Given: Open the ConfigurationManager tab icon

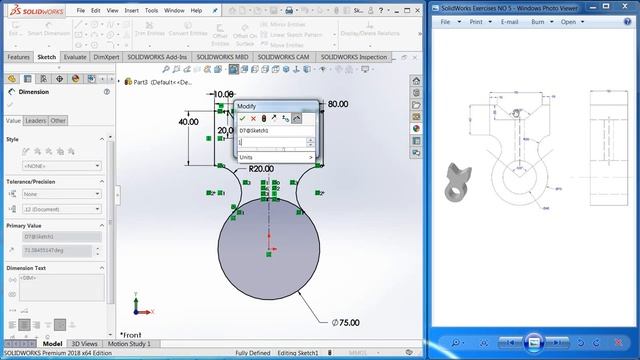Looking at the screenshot, I should tap(43, 79).
